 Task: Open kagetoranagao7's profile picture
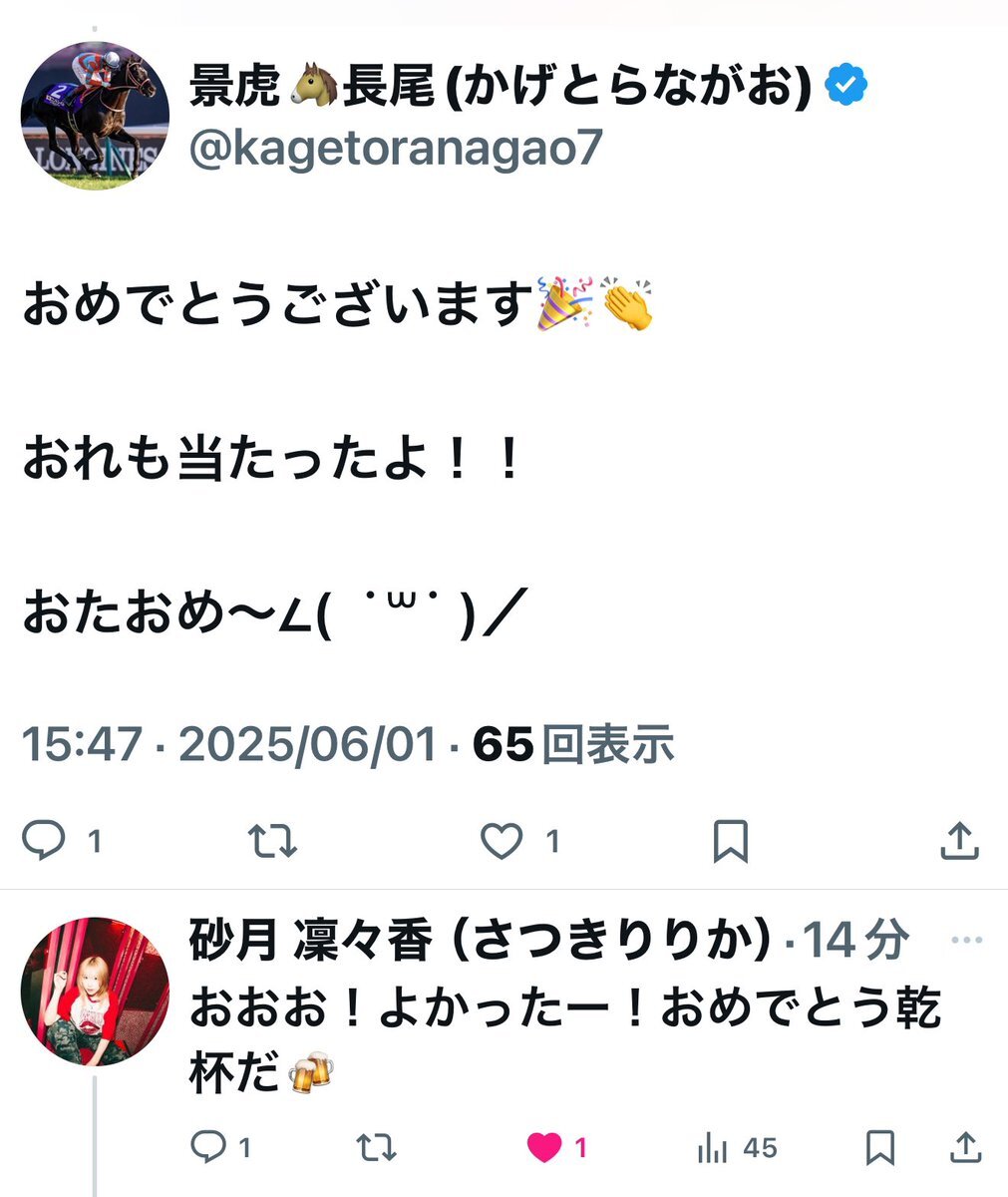click(x=95, y=116)
